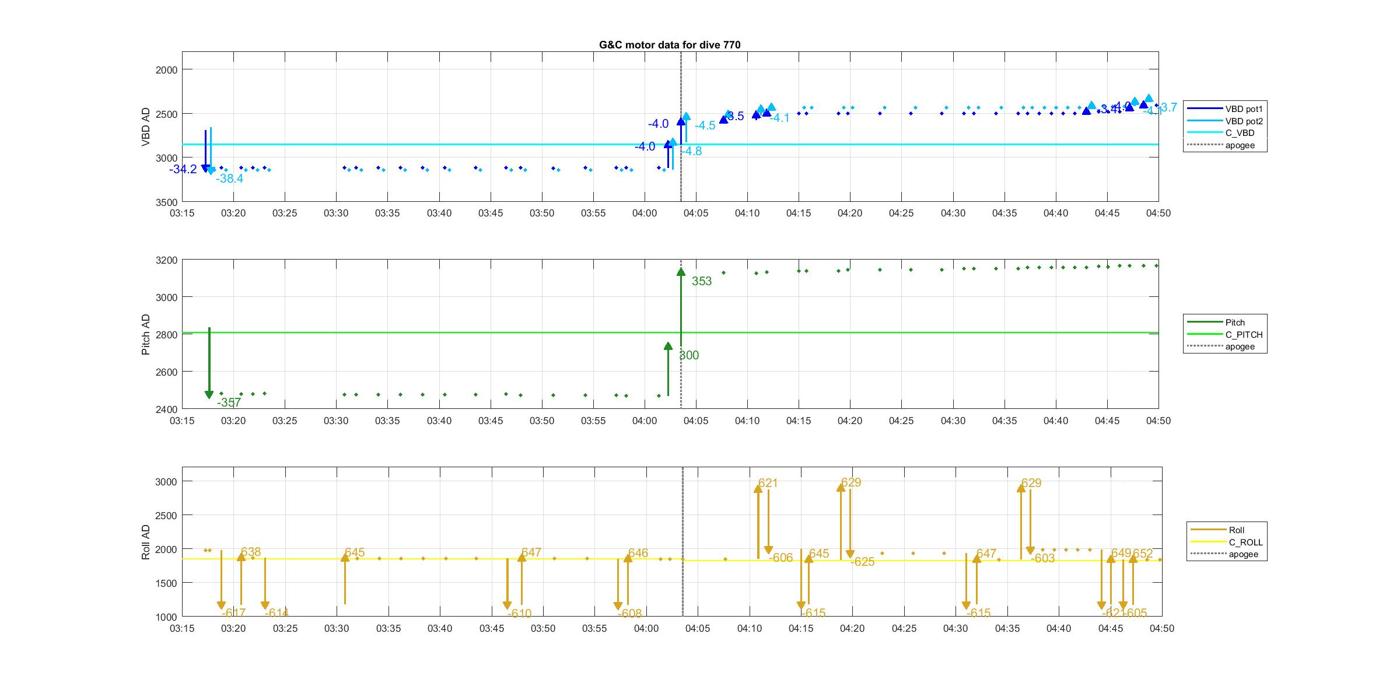Click the '-606' roll move label

point(781,558)
